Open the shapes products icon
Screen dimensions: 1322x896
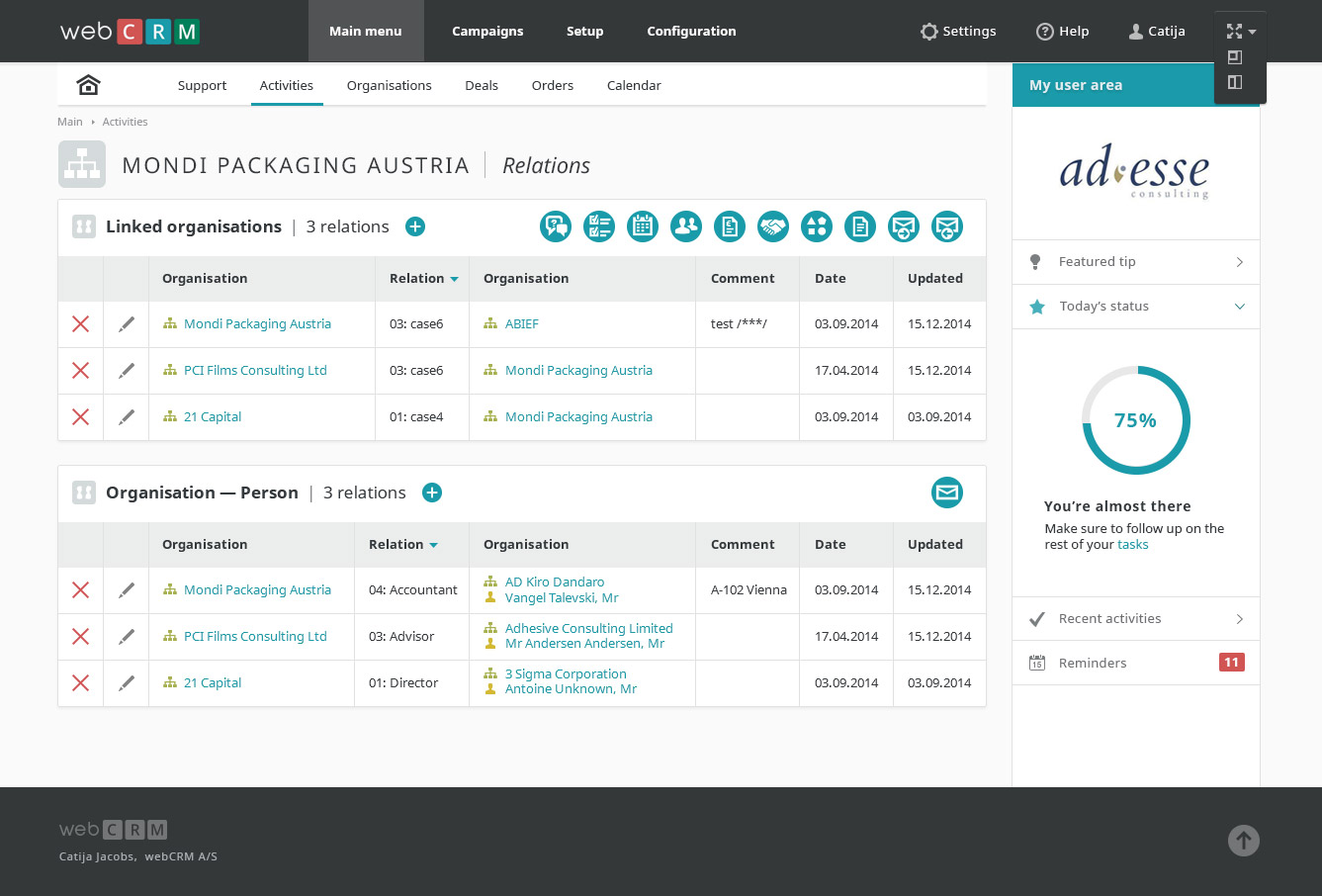817,226
